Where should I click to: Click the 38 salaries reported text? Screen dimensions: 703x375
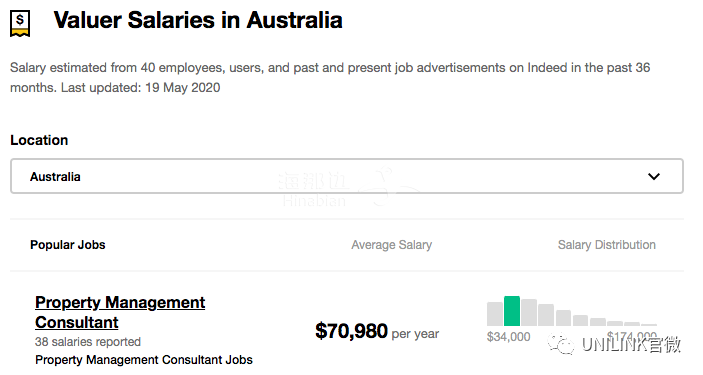click(88, 342)
